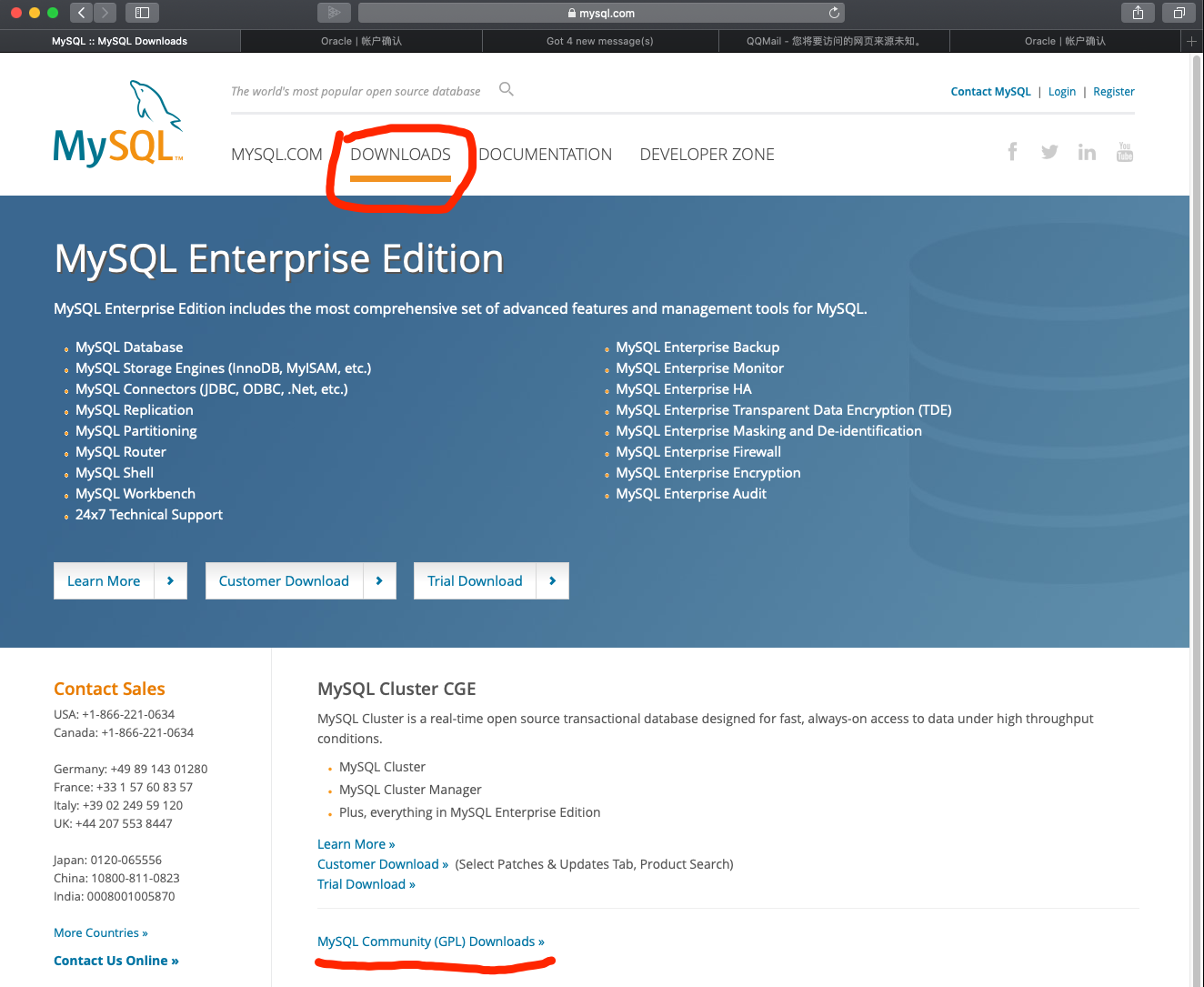Switch to 'Oracle | 帐户确认' second tab

(x=361, y=41)
